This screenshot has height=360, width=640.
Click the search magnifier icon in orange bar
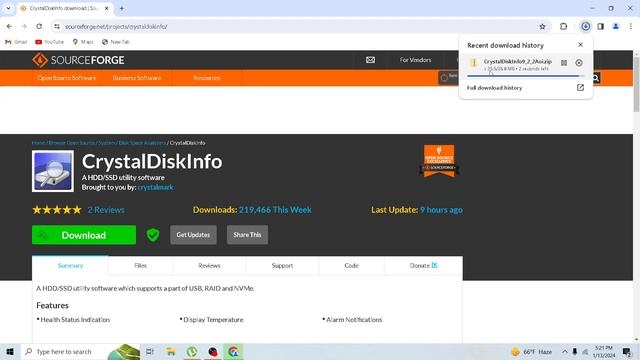point(596,78)
